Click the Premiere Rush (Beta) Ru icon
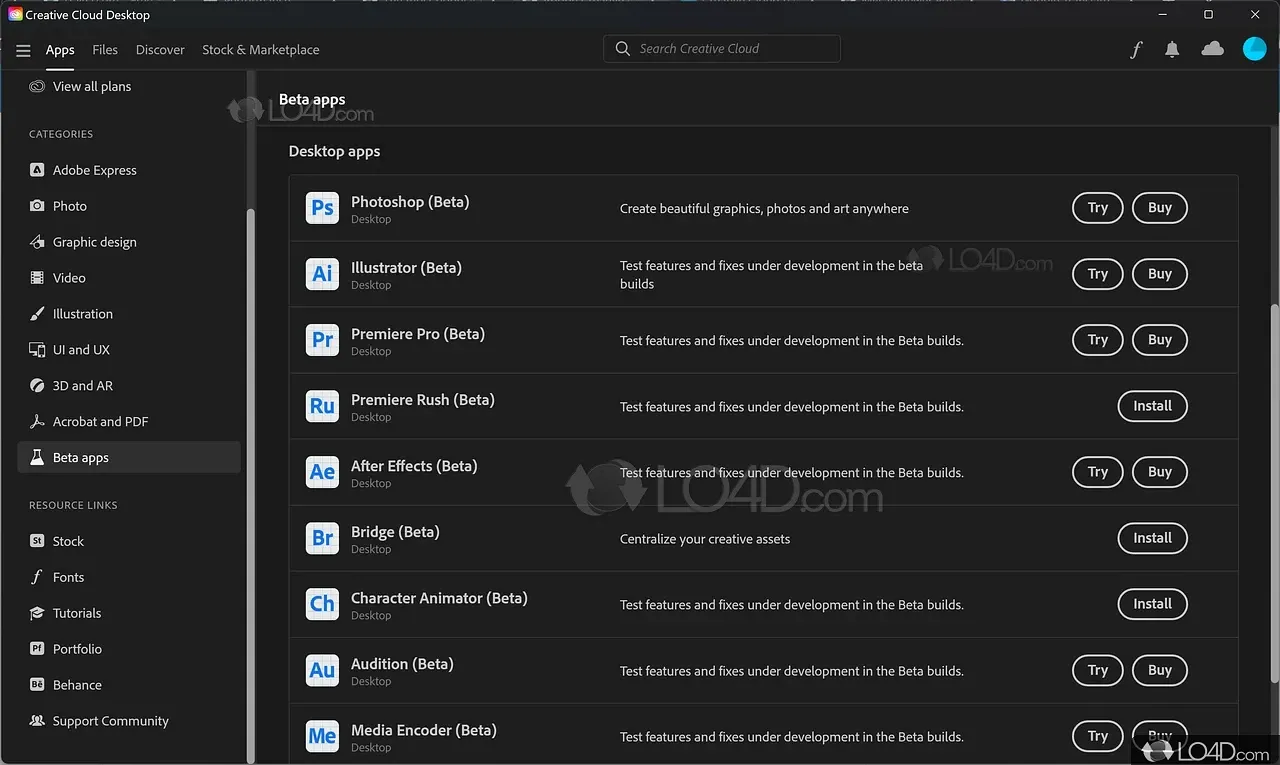Viewport: 1280px width, 765px height. [x=322, y=406]
